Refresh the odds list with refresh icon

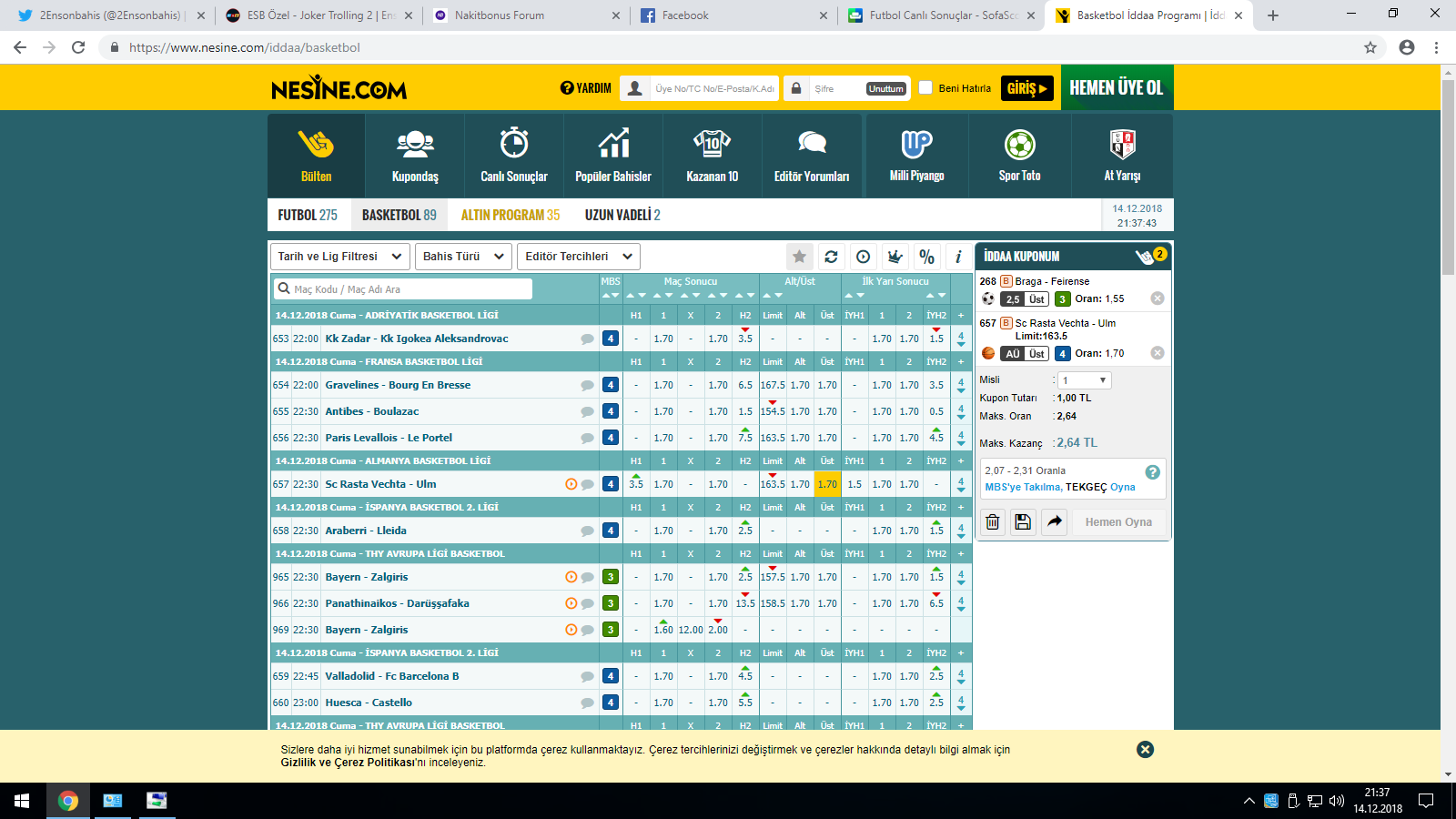[831, 257]
